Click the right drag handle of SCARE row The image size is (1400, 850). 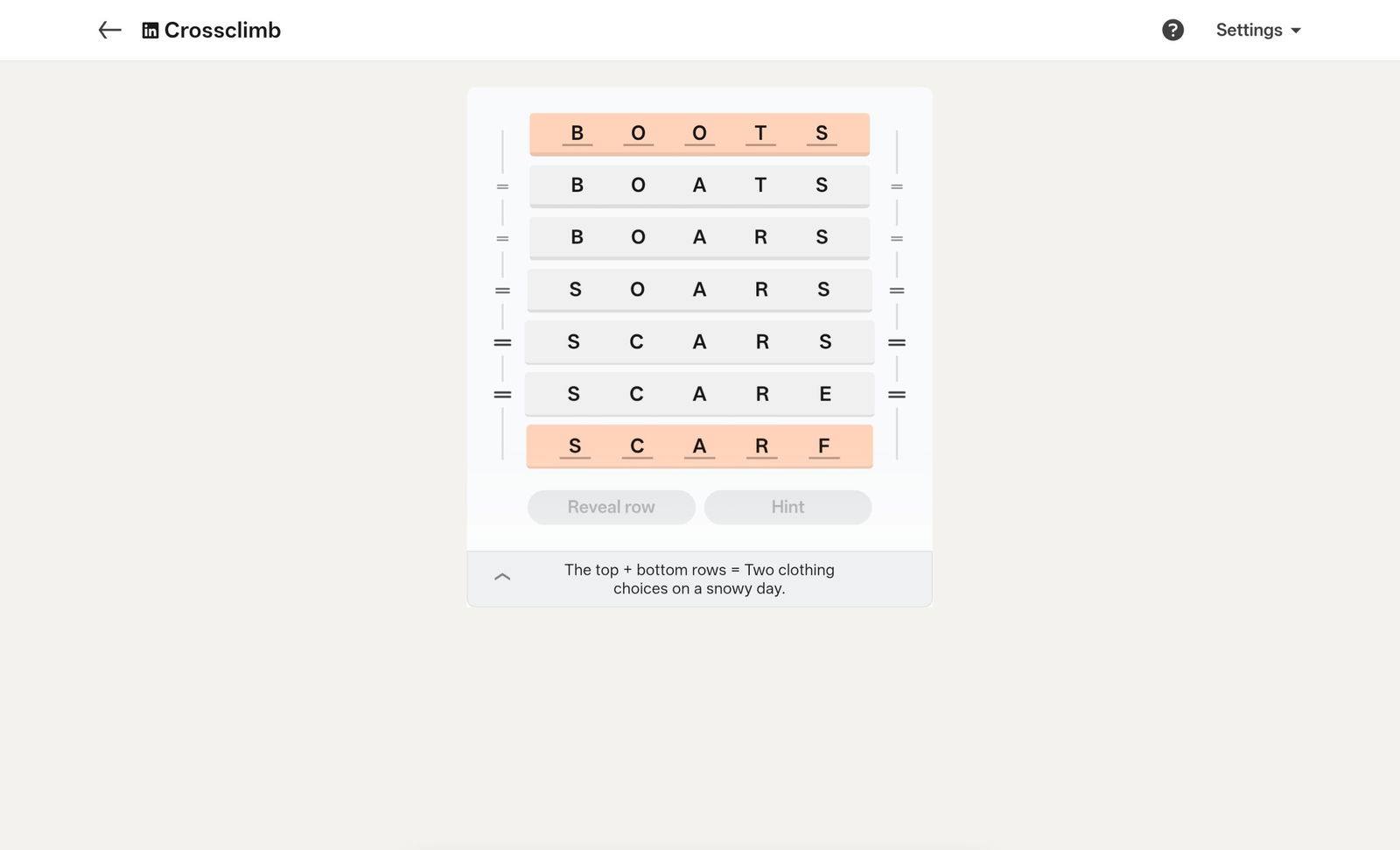(x=897, y=395)
